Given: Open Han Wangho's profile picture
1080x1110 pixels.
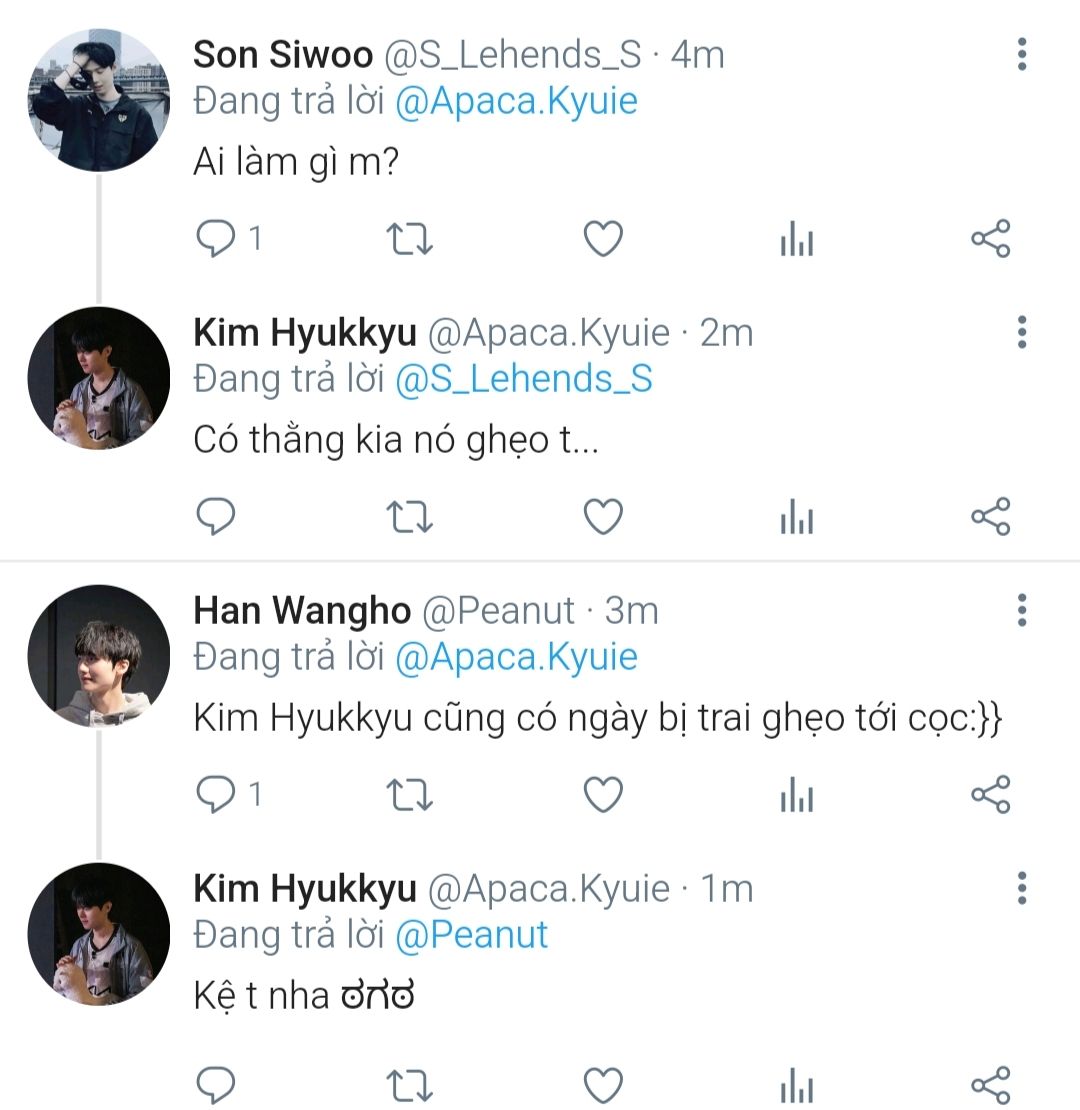Looking at the screenshot, I should pyautogui.click(x=98, y=656).
